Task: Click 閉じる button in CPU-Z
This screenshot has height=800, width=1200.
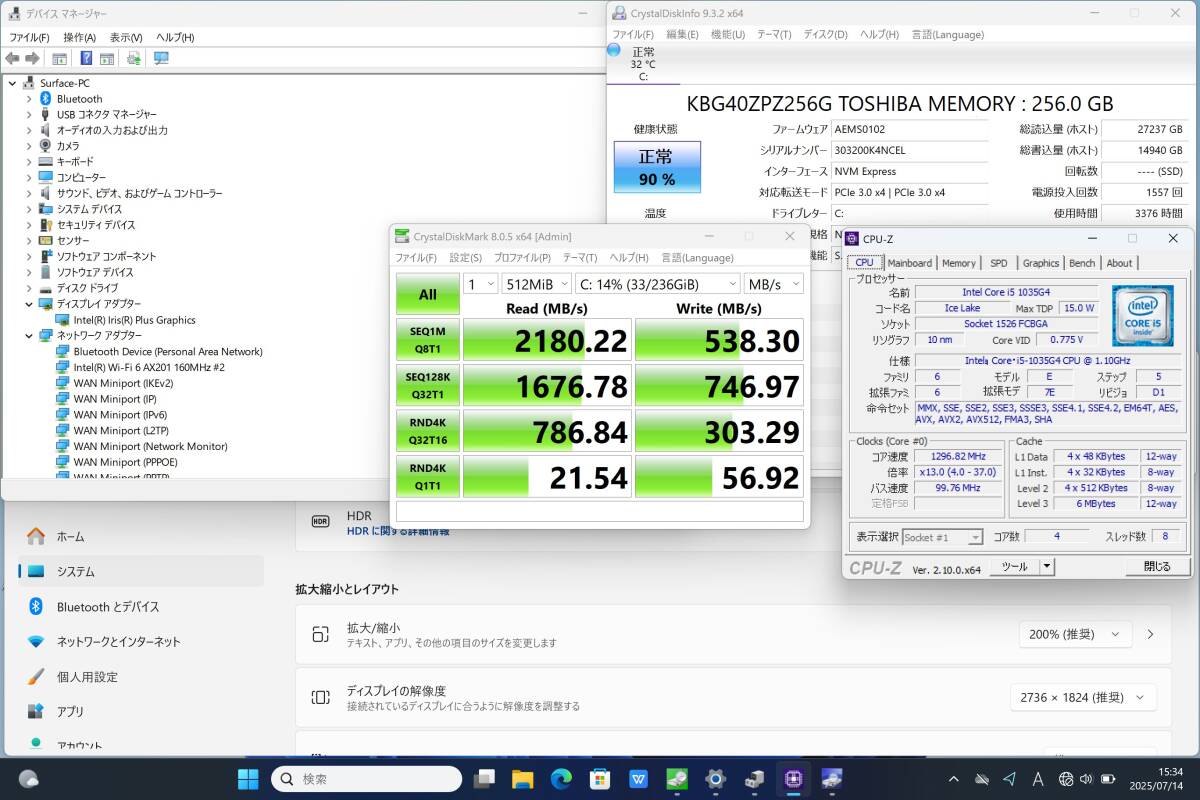Action: point(1156,566)
